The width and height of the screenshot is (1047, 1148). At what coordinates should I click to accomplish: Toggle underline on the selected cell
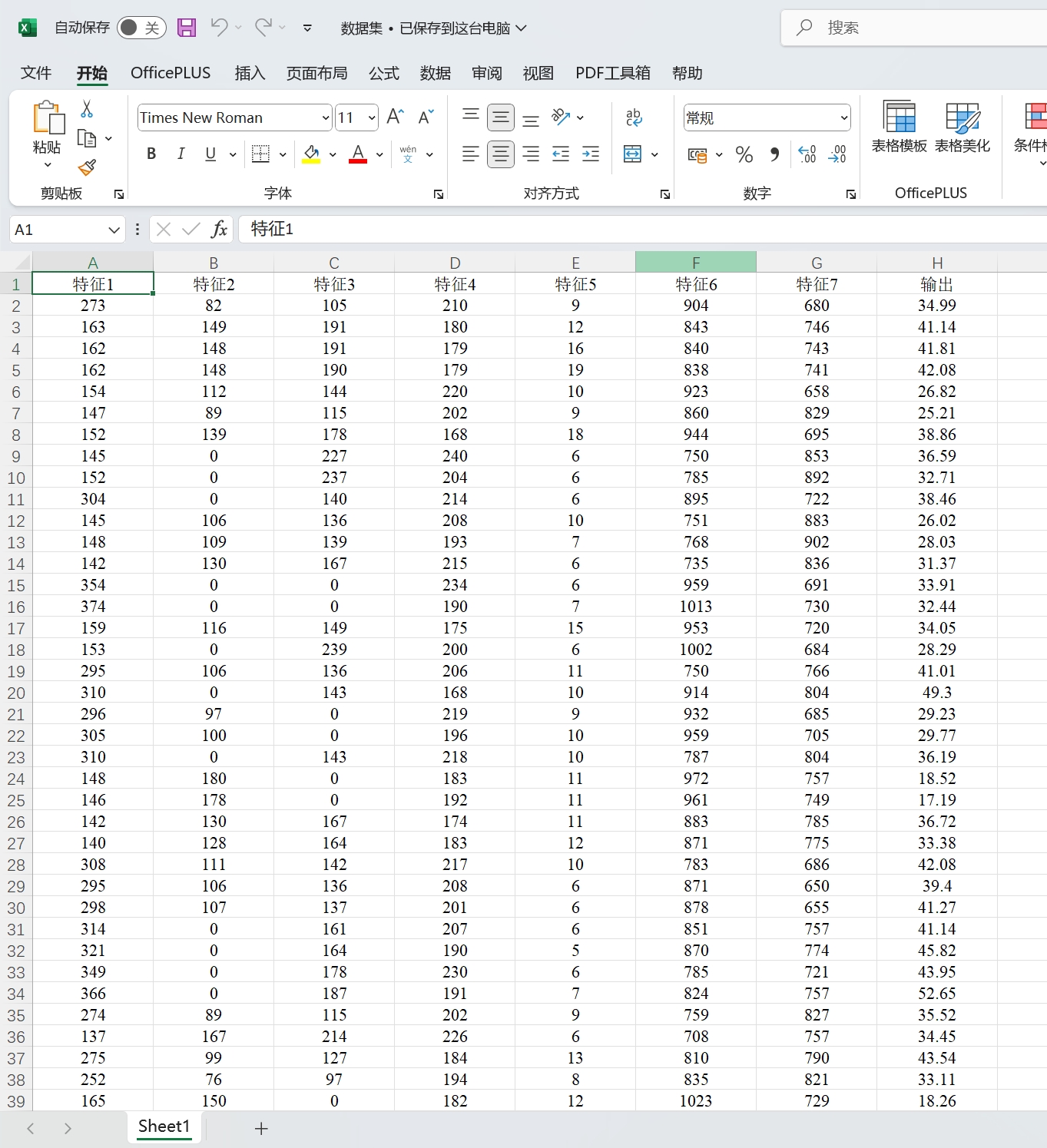pos(209,154)
